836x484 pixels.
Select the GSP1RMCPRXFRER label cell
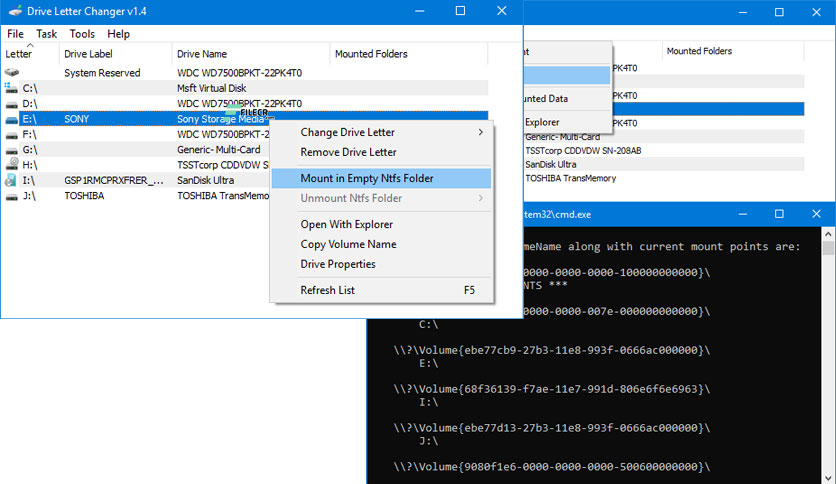coord(114,180)
